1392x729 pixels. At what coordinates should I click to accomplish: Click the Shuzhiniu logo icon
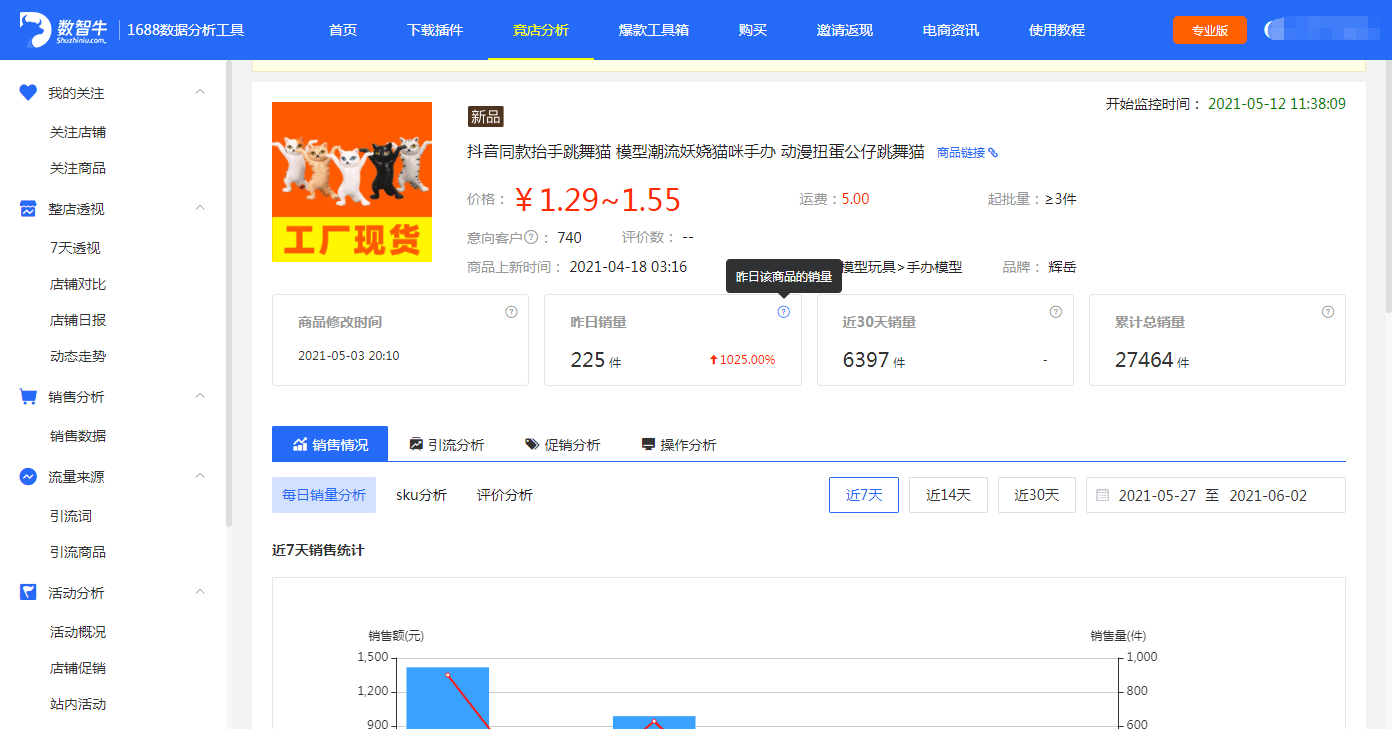pyautogui.click(x=35, y=30)
